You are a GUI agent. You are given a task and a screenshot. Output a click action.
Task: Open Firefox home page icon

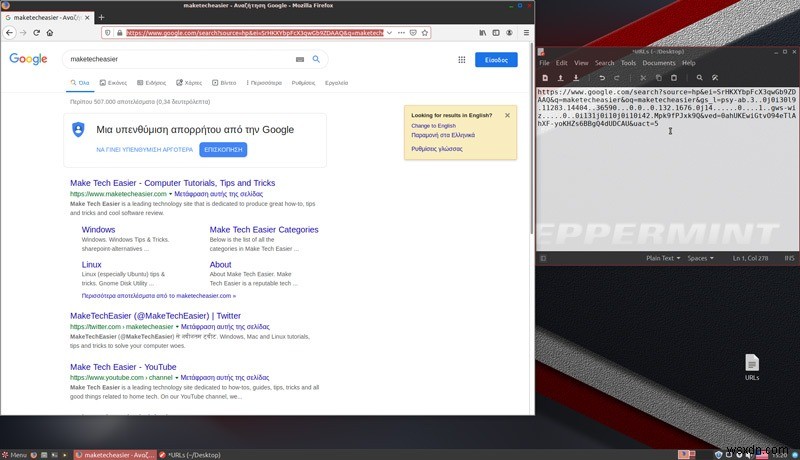coord(49,33)
